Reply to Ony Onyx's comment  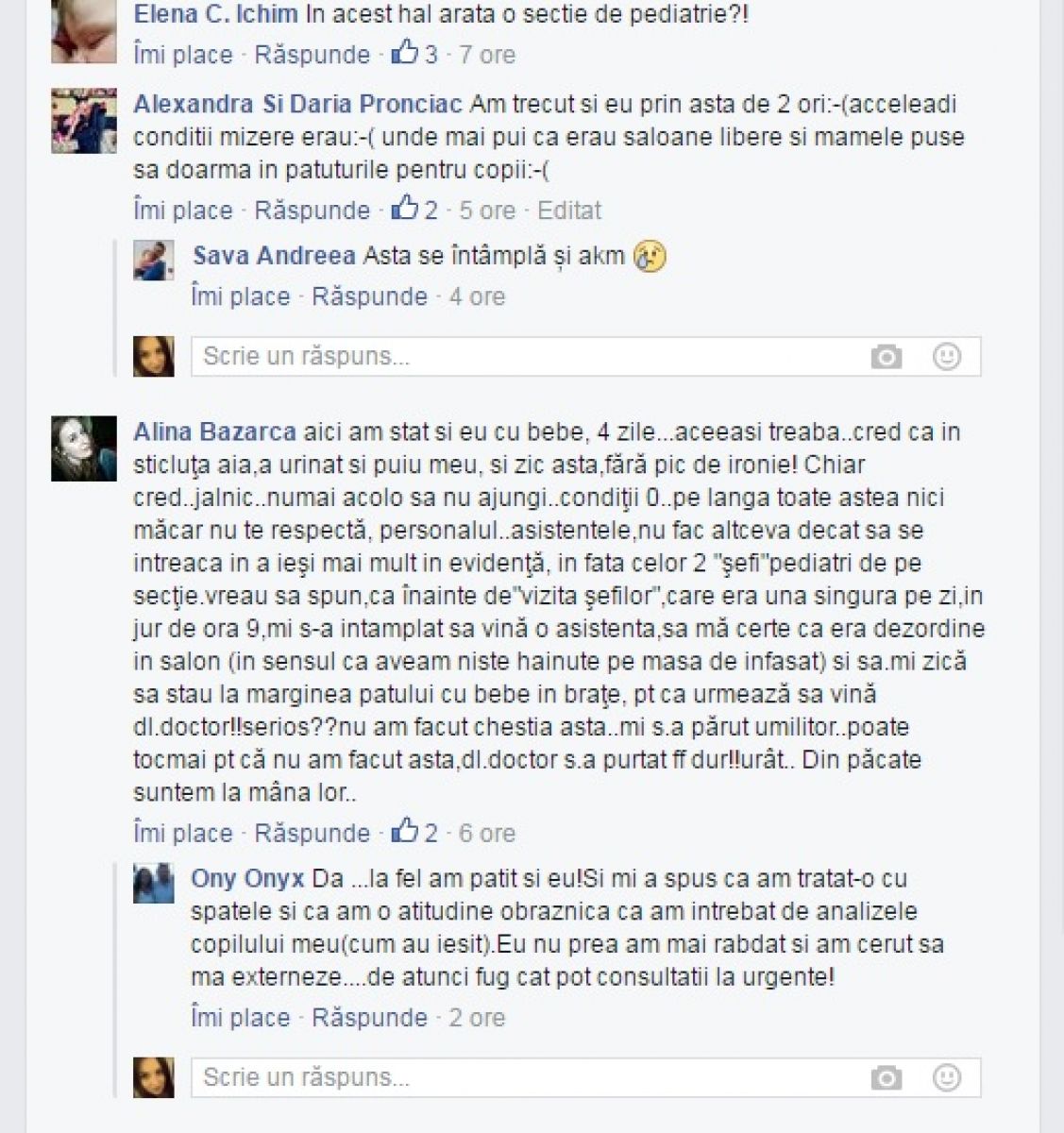pos(370,1018)
